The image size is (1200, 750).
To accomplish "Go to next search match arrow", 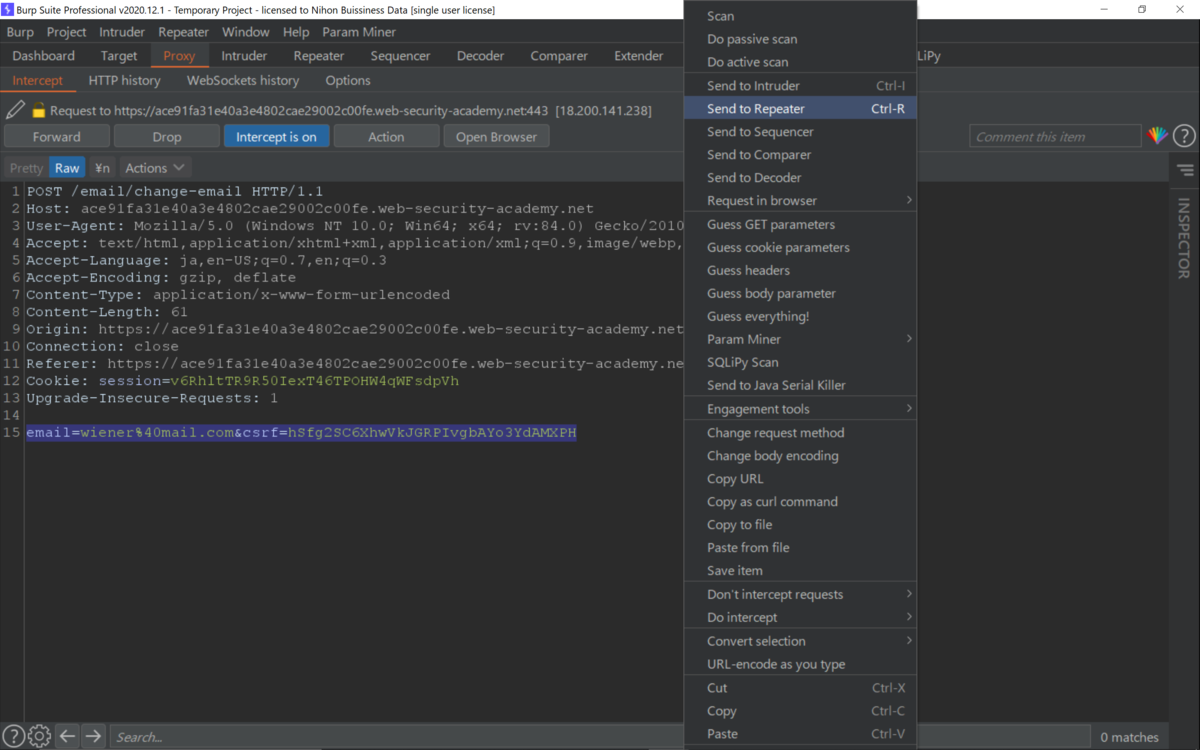I will coord(93,736).
